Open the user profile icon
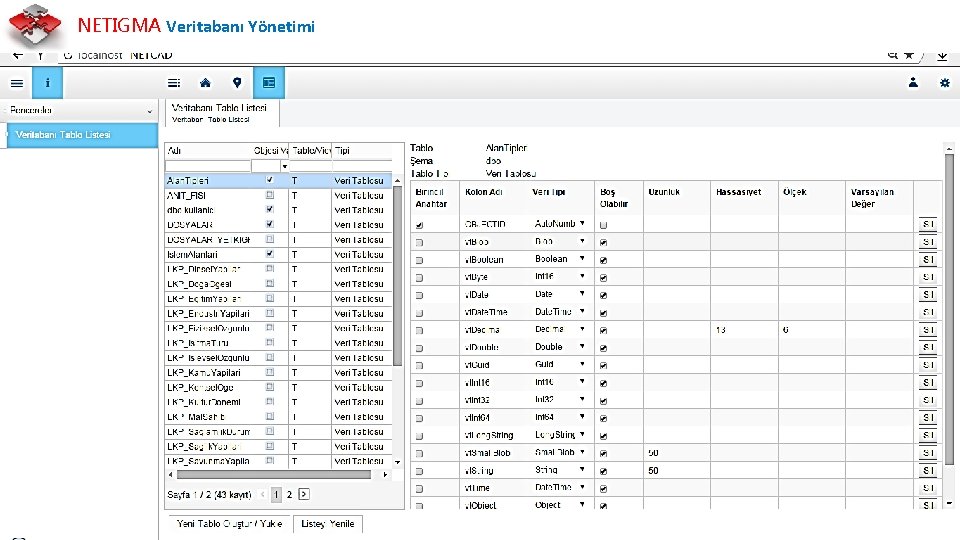960x540 pixels. tap(913, 83)
